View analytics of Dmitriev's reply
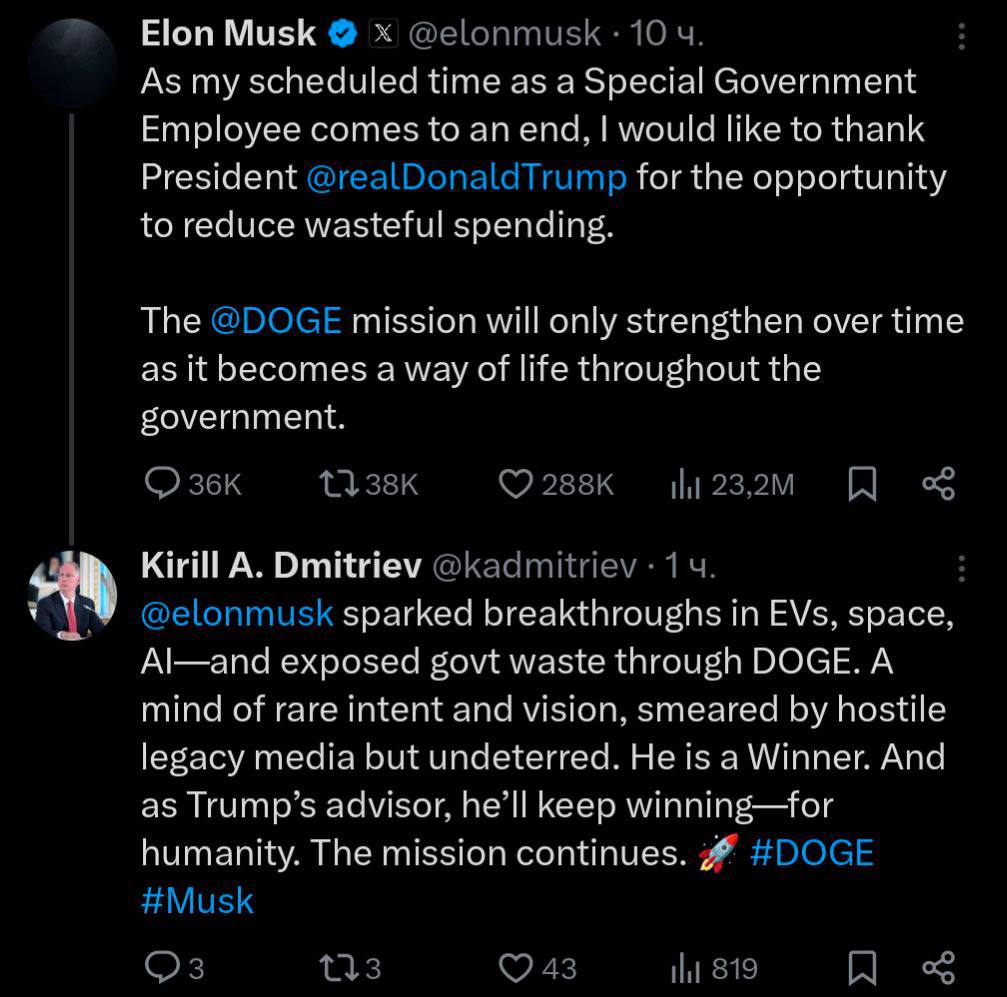Image resolution: width=1007 pixels, height=997 pixels. 683,967
